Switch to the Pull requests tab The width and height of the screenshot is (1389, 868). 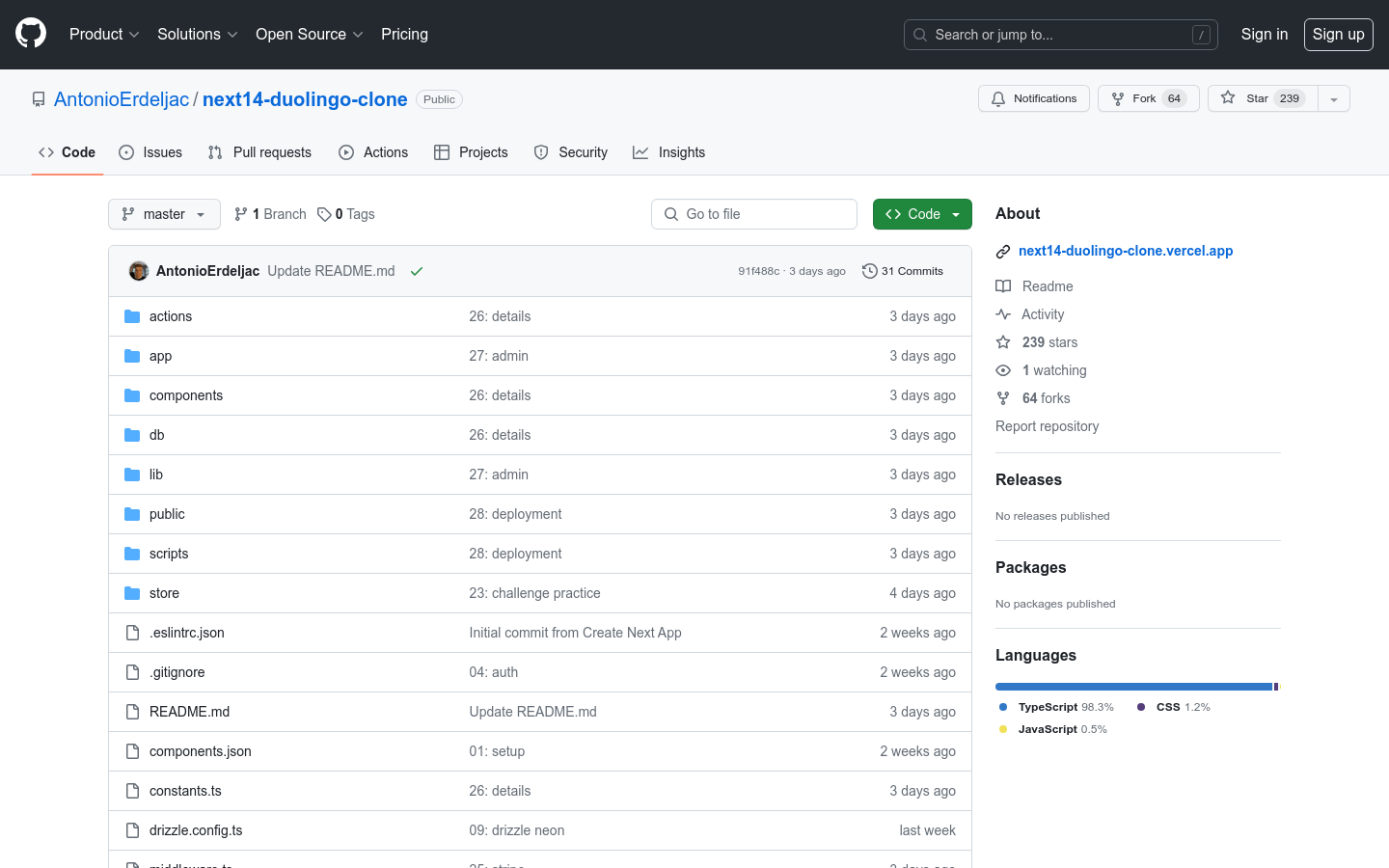(259, 152)
